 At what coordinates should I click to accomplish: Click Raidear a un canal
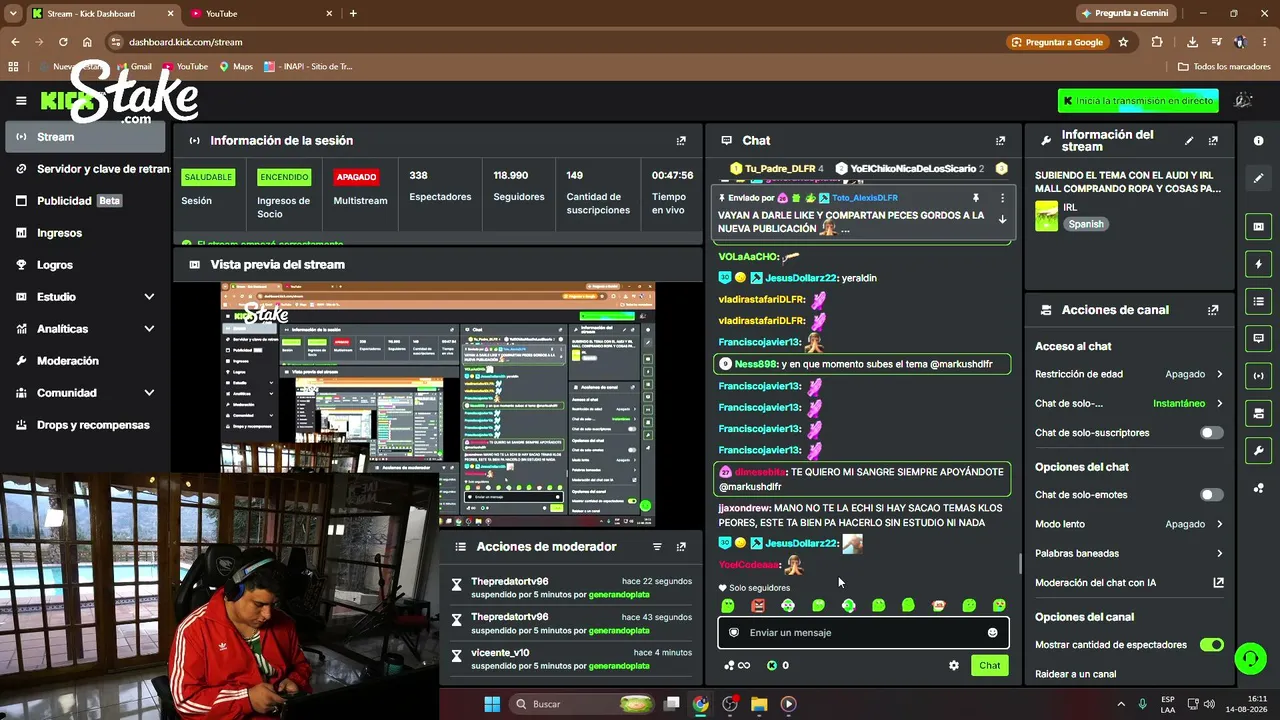click(1075, 674)
